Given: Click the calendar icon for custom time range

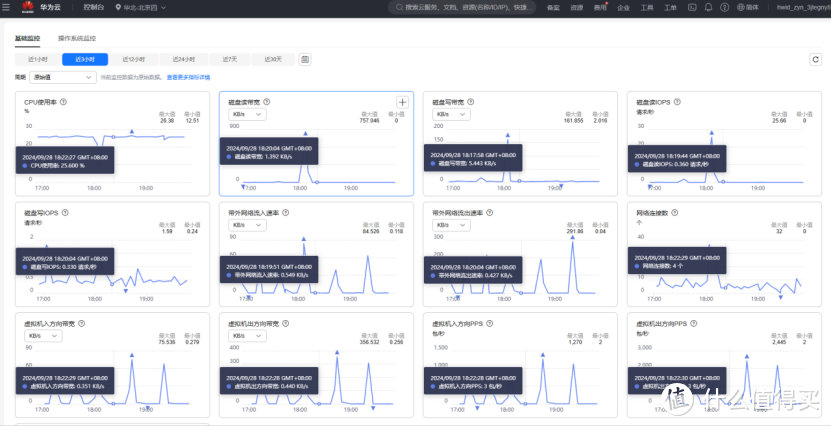Looking at the screenshot, I should click(304, 59).
